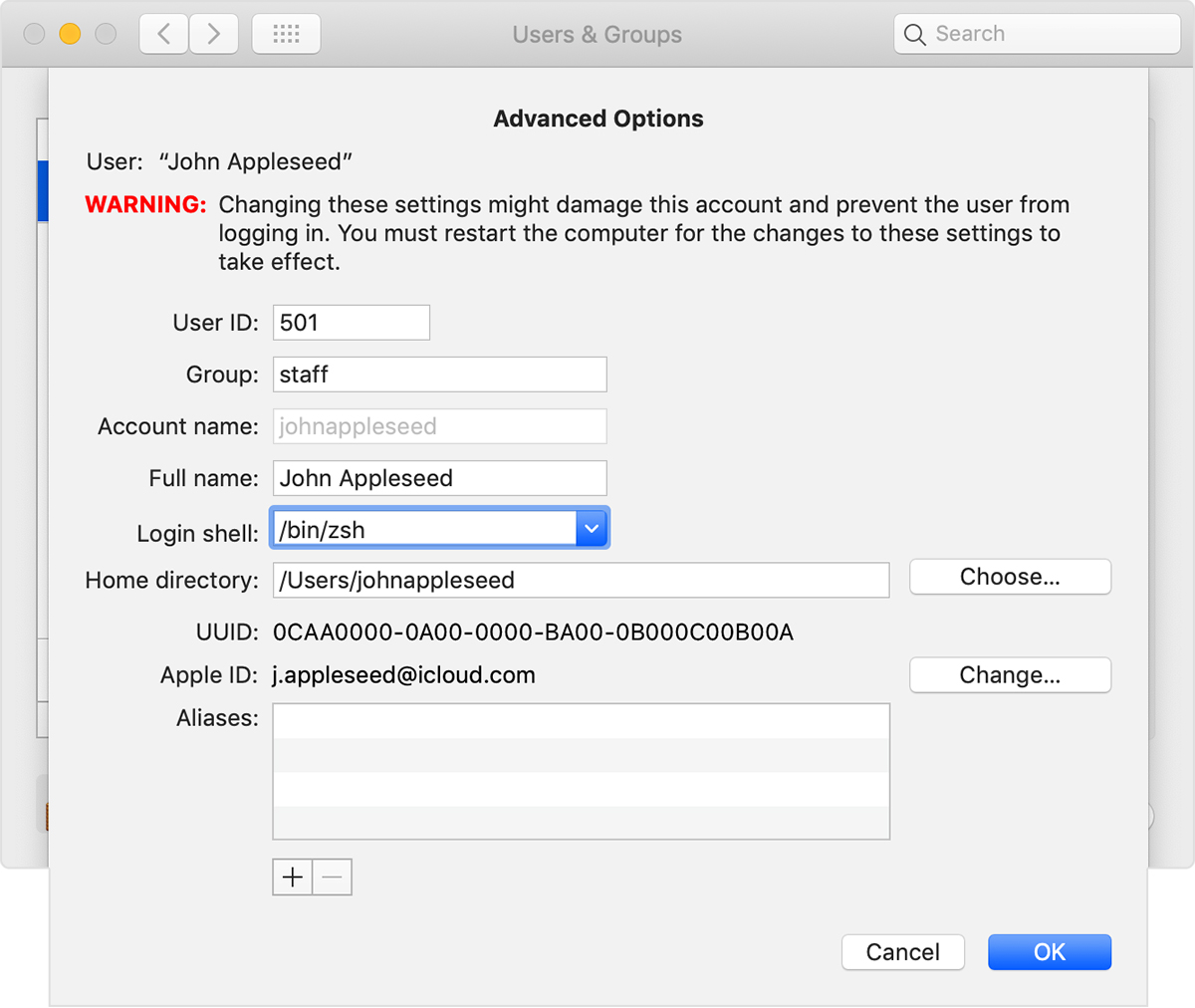1195x1008 pixels.
Task: Select the Home directory path field
Action: (581, 581)
